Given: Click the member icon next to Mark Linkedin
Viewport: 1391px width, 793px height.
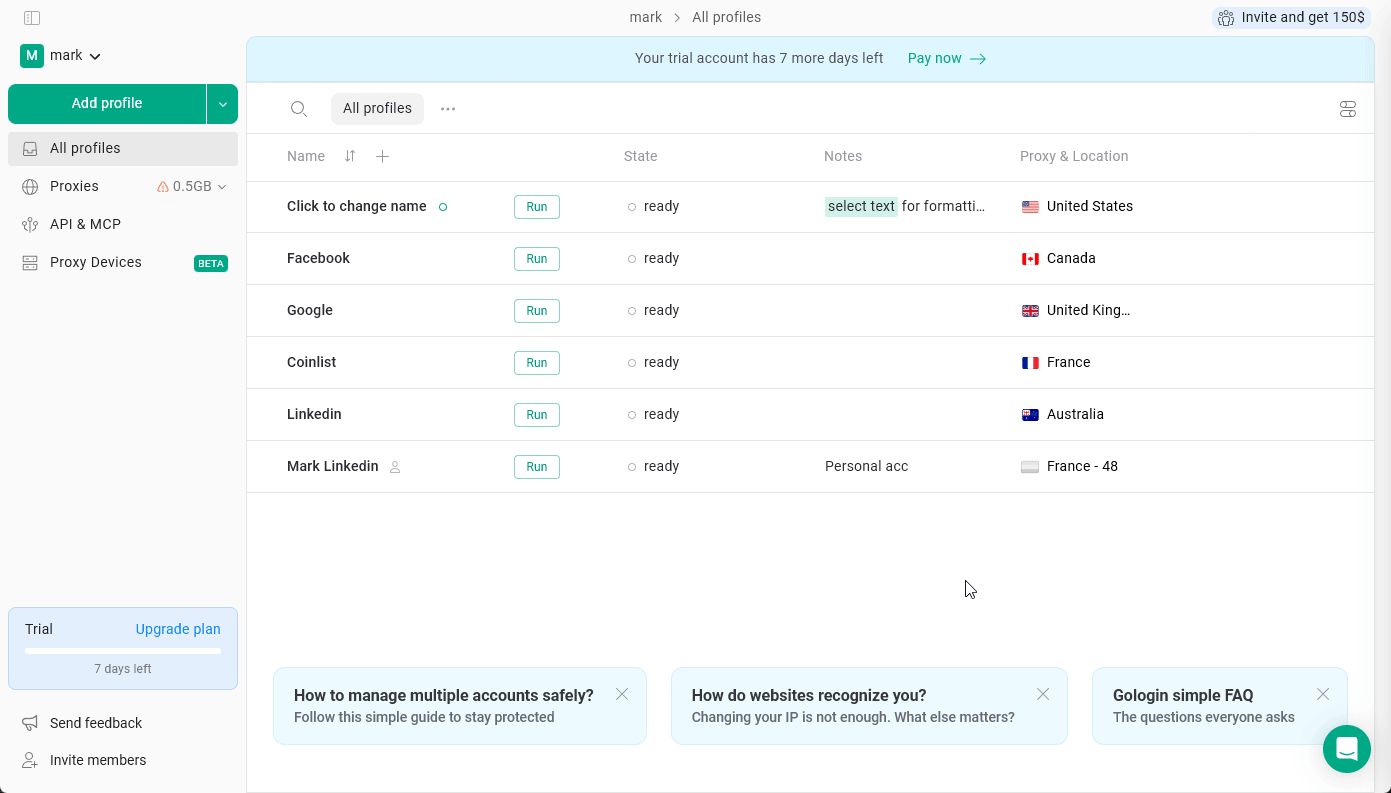Looking at the screenshot, I should coord(394,467).
